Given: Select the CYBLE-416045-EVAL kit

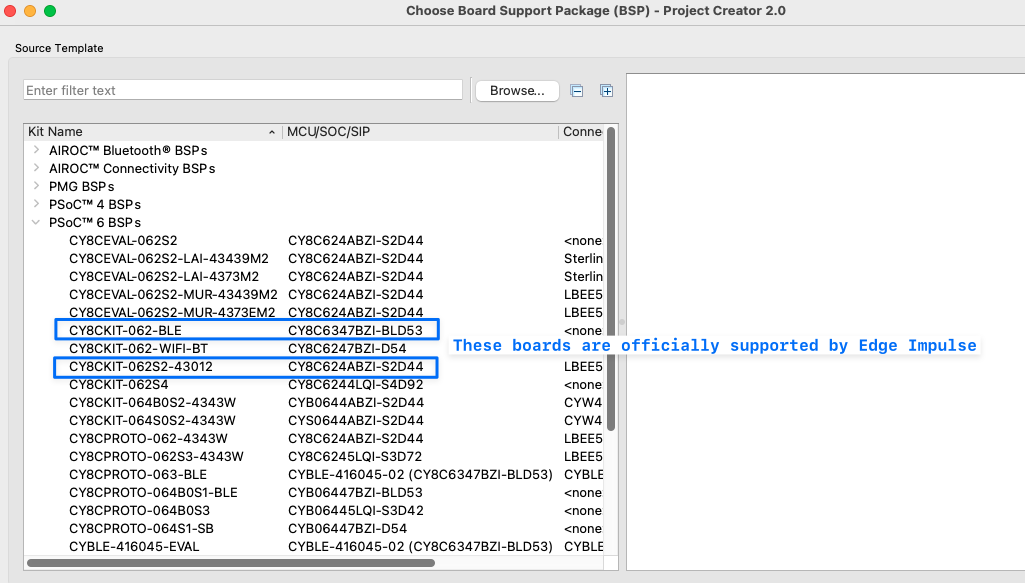Looking at the screenshot, I should pos(134,546).
